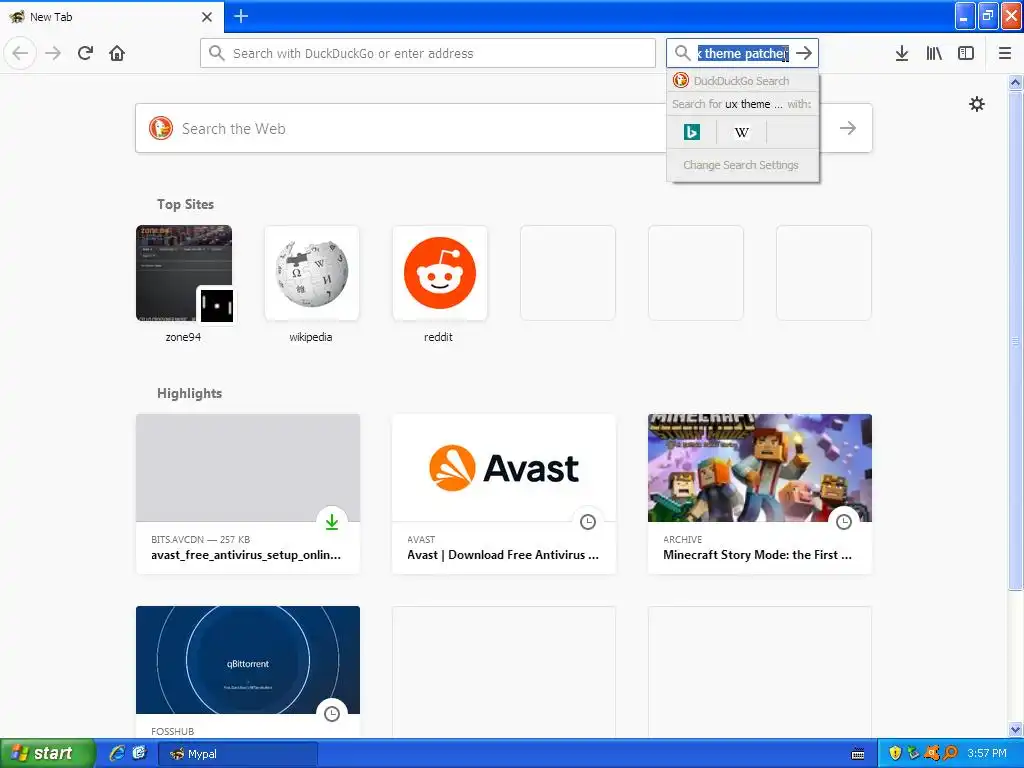Launch Internet Explorer from quick launch
Viewport: 1024px width, 768px height.
click(117, 754)
